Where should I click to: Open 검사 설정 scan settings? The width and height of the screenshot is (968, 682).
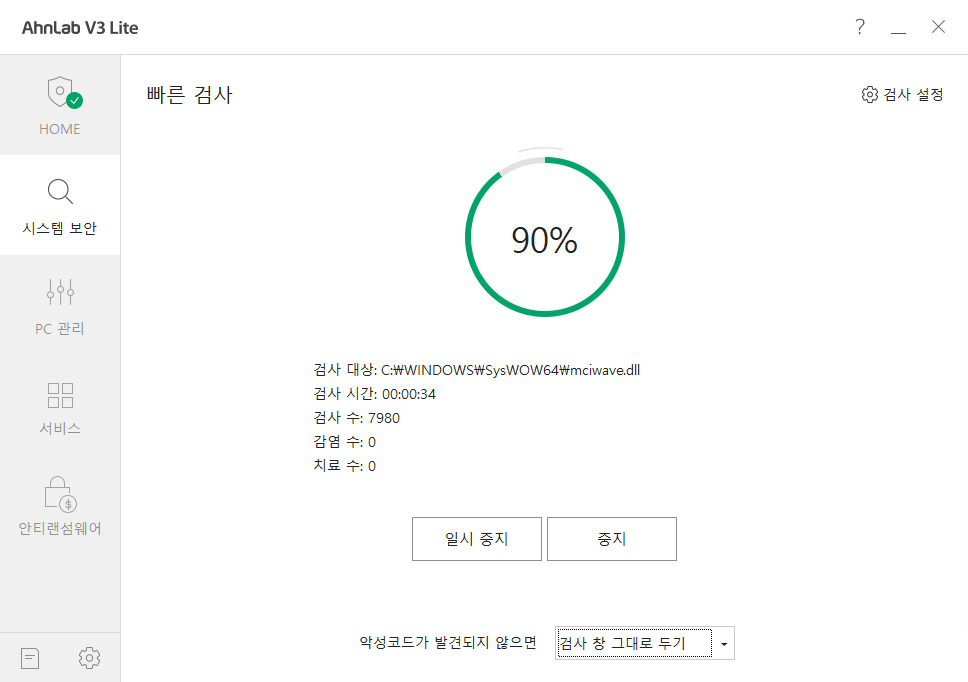click(x=902, y=94)
